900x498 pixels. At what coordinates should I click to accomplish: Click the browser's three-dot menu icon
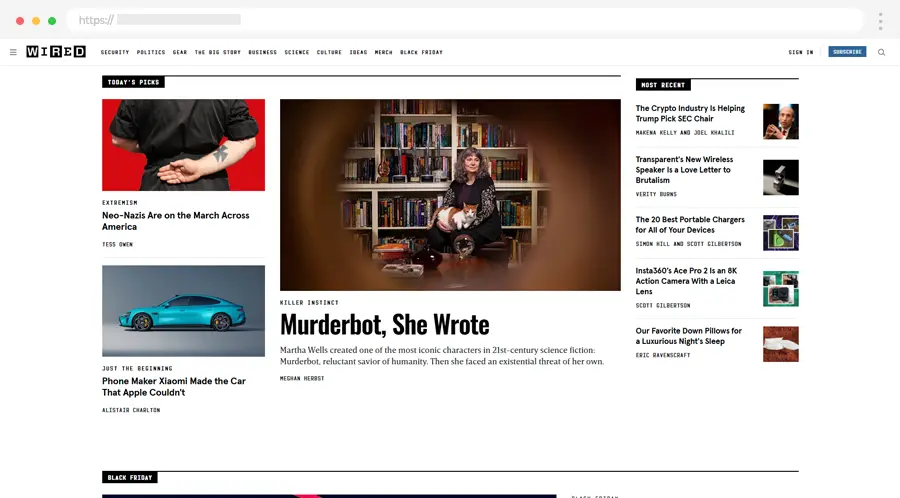(x=880, y=21)
